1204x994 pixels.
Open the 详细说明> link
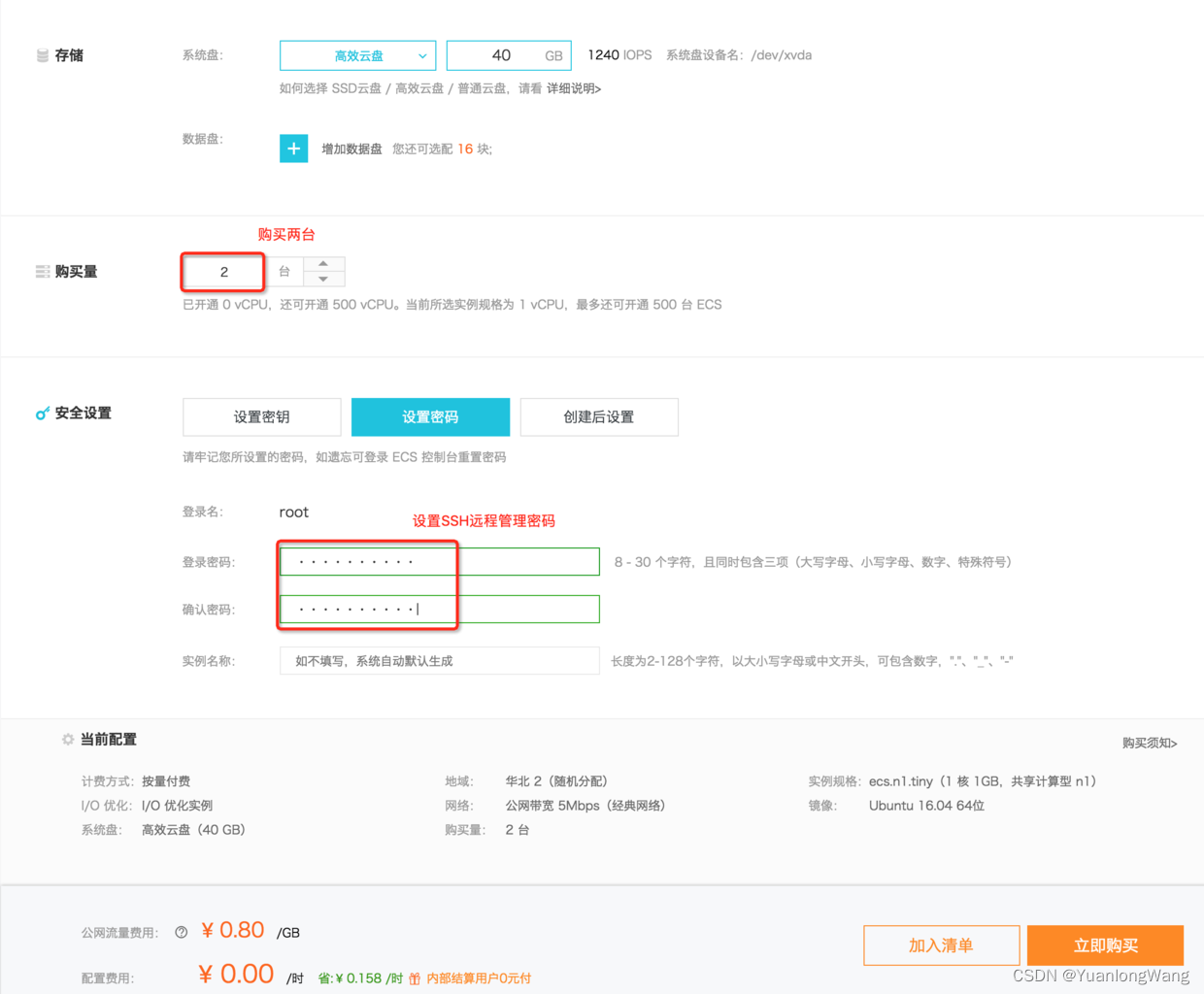[x=574, y=88]
